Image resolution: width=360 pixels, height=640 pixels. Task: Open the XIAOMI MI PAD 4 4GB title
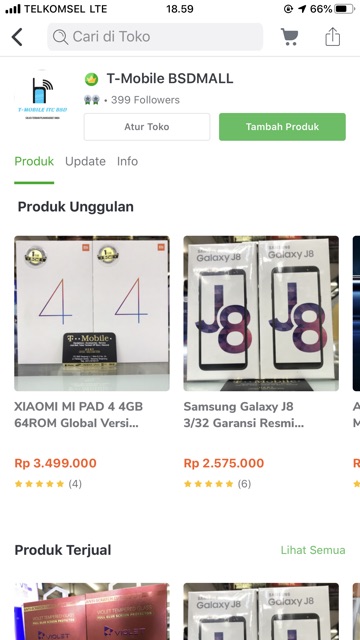tap(78, 415)
